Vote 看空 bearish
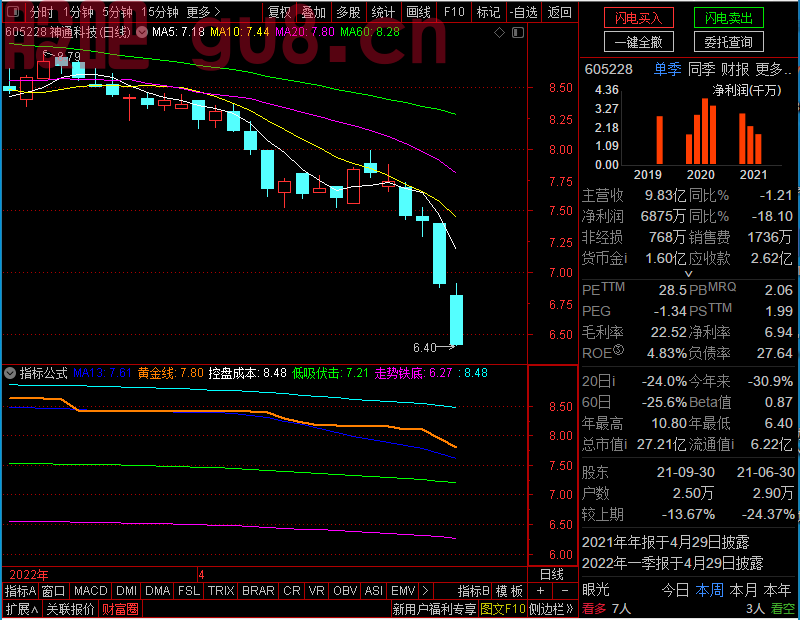 pyautogui.click(x=783, y=609)
